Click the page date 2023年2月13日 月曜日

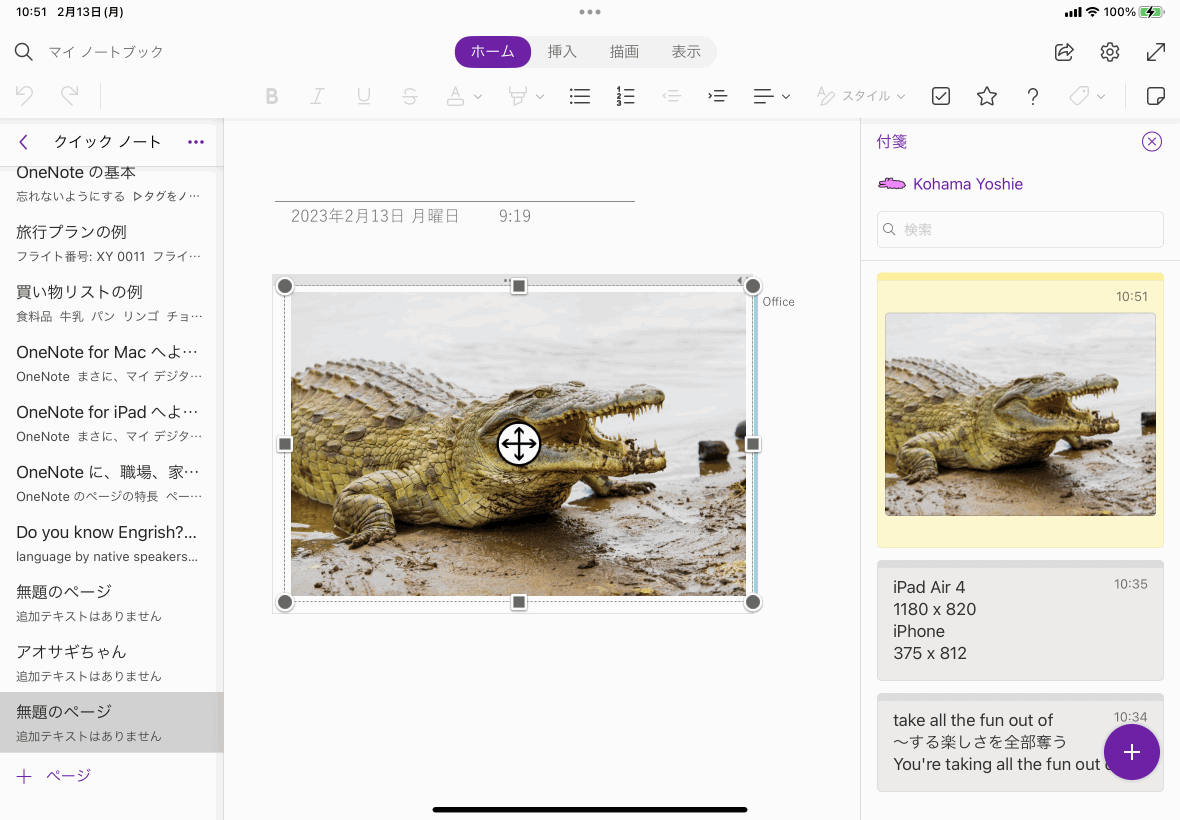click(x=375, y=217)
